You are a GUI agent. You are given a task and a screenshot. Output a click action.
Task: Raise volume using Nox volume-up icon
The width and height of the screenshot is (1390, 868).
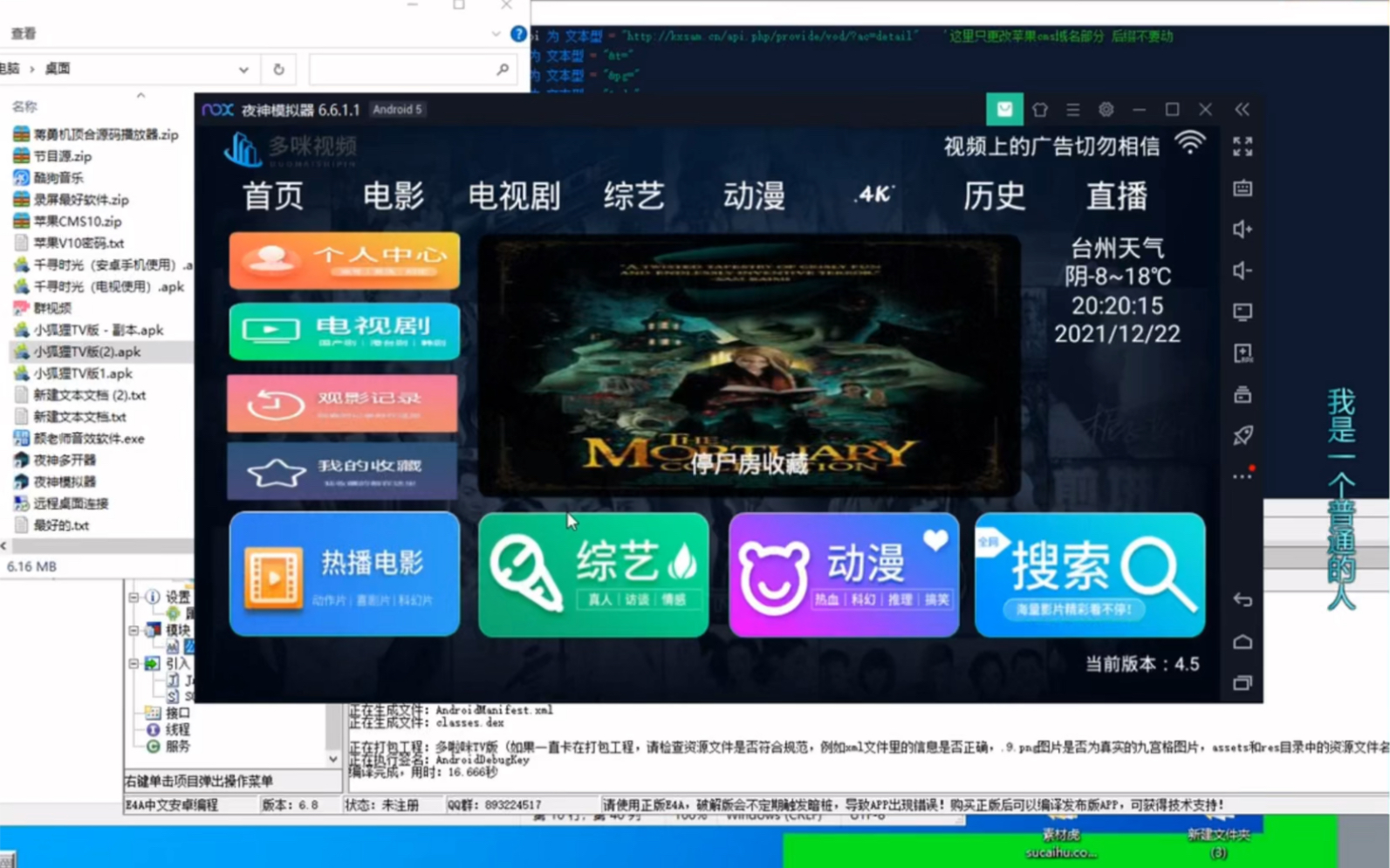(1243, 229)
